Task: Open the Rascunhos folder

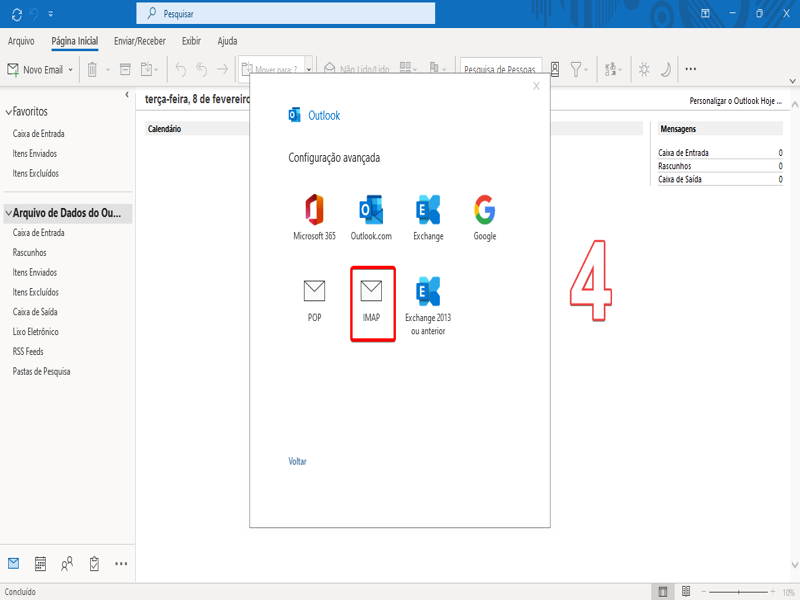Action: 30,253
